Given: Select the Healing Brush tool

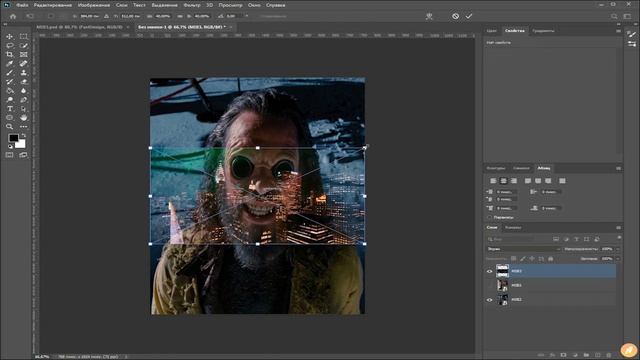Looking at the screenshot, I should 24,64.
